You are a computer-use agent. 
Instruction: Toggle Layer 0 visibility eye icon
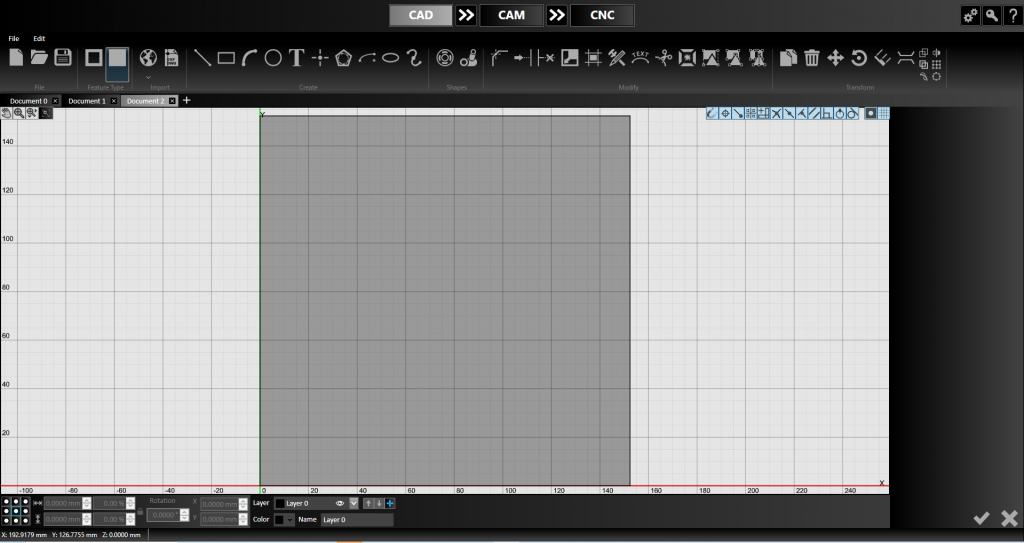(x=340, y=504)
